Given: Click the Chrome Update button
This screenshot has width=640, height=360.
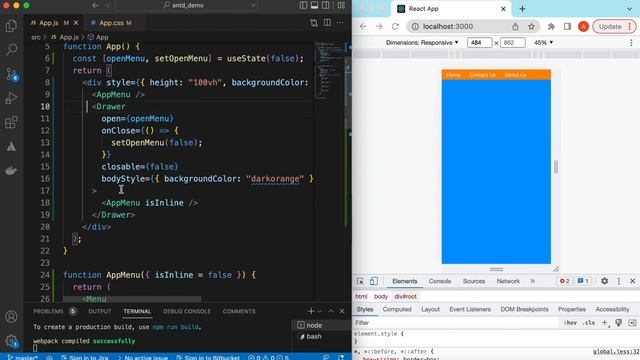Looking at the screenshot, I should click(614, 27).
